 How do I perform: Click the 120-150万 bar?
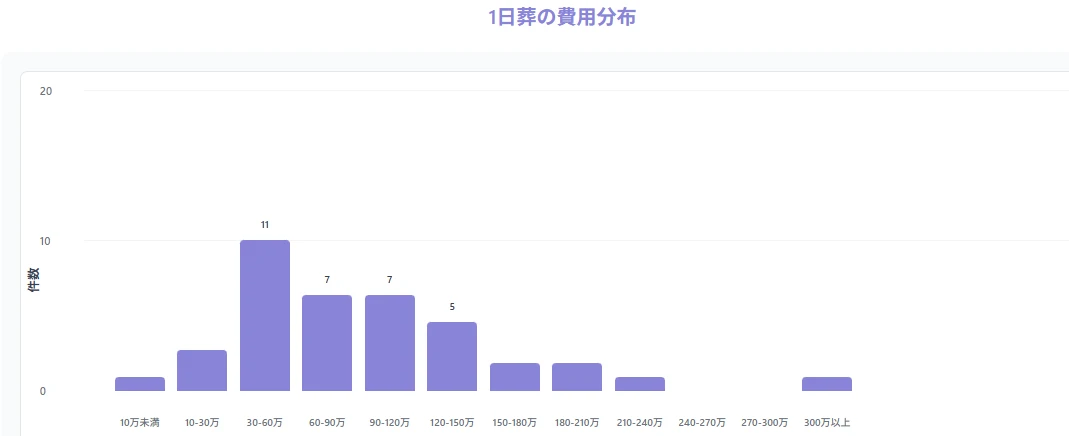tap(452, 356)
